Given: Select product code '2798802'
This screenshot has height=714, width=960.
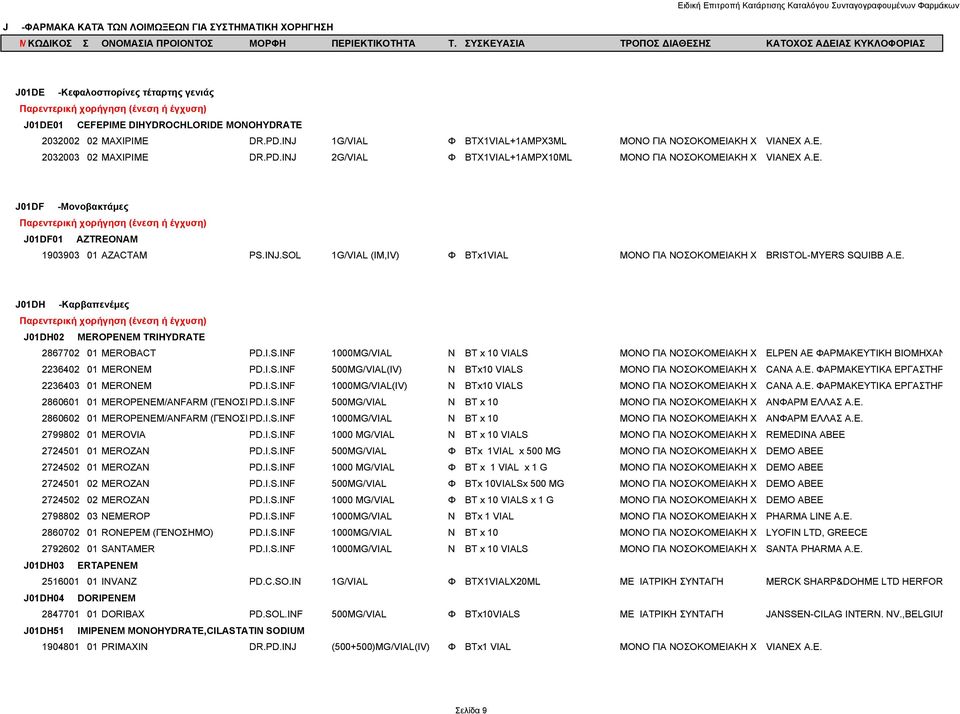Looking at the screenshot, I should click(x=61, y=516).
